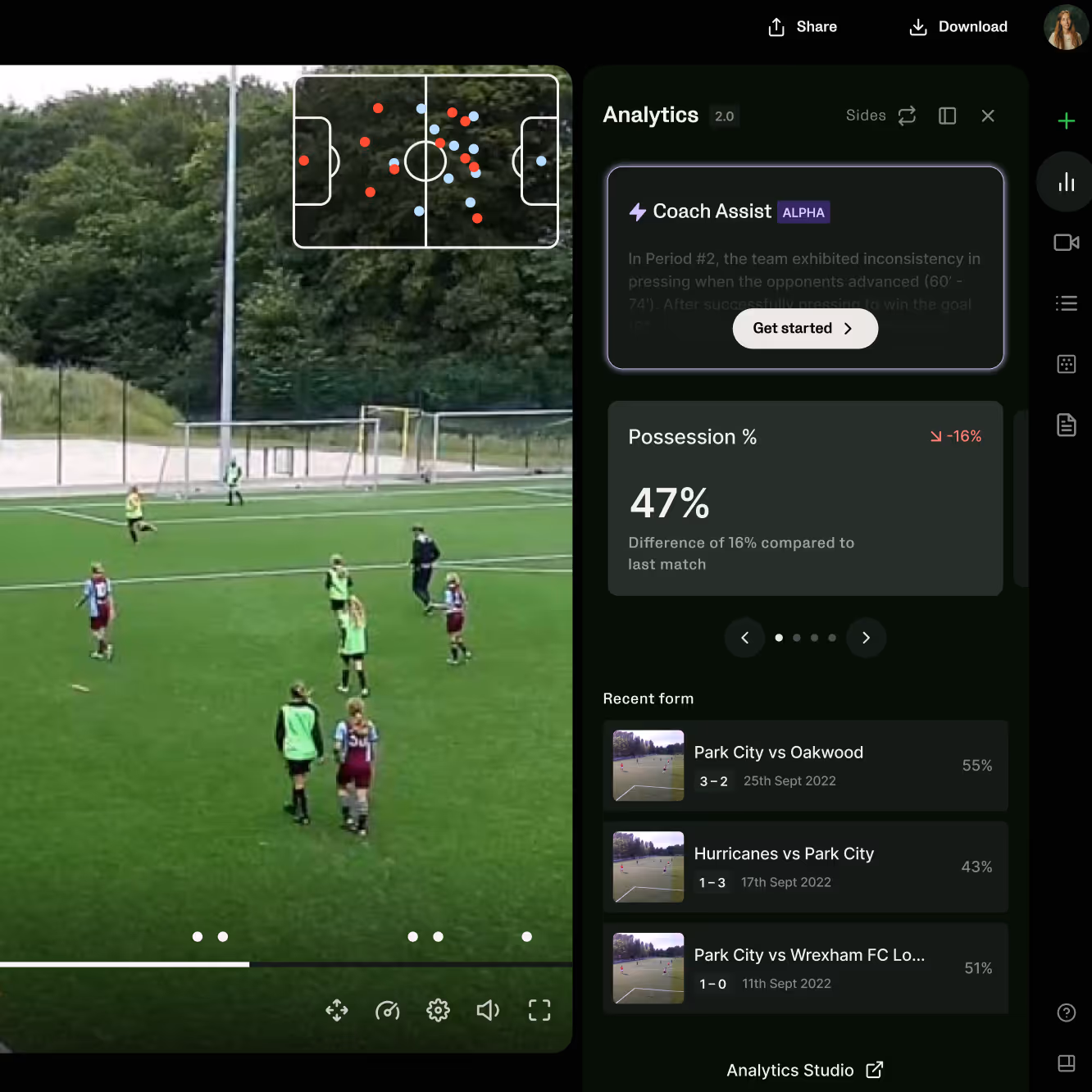Click the green plus add icon
The image size is (1092, 1092).
click(x=1066, y=121)
